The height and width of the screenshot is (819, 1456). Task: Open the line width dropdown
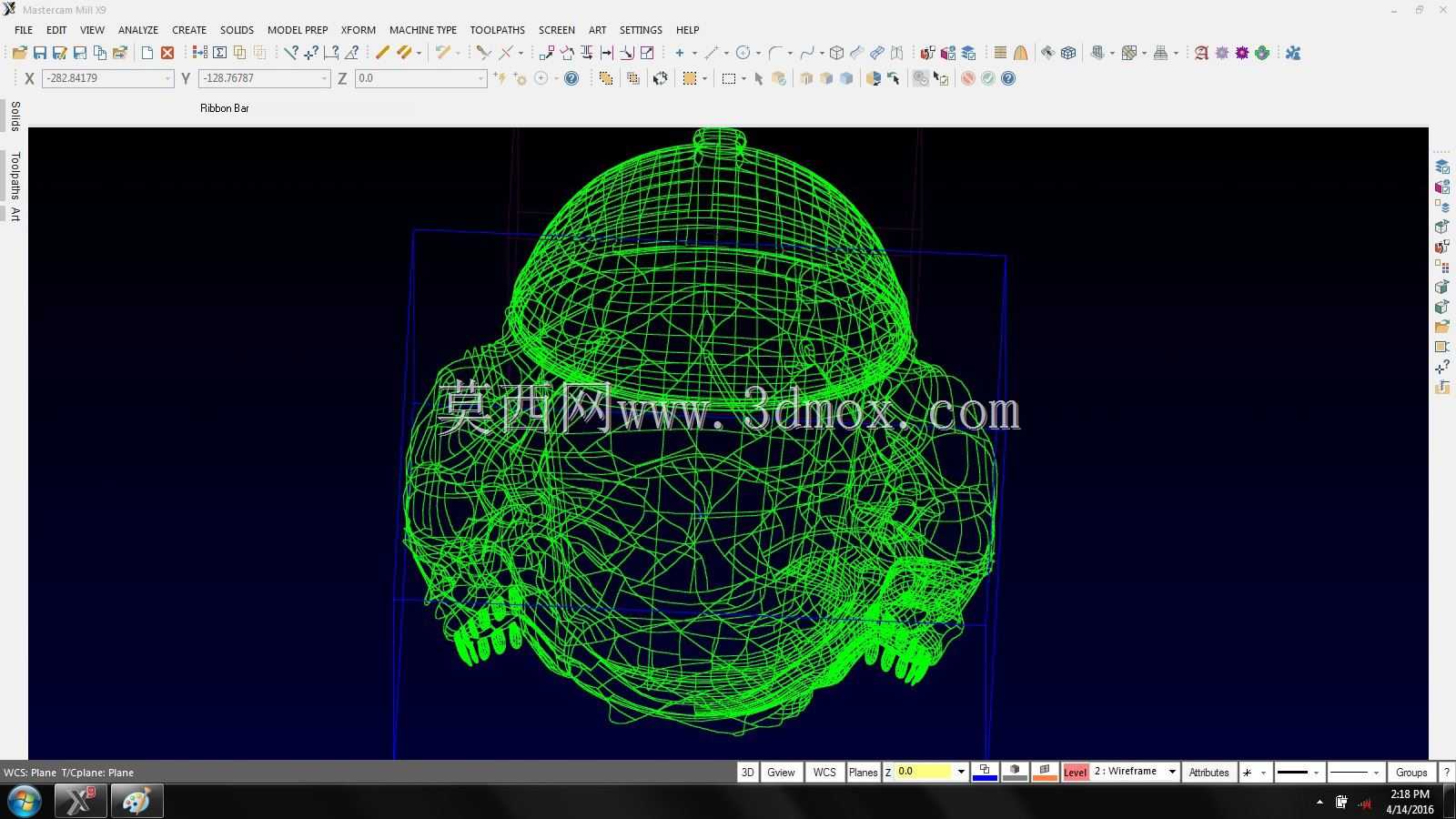coord(1376,773)
